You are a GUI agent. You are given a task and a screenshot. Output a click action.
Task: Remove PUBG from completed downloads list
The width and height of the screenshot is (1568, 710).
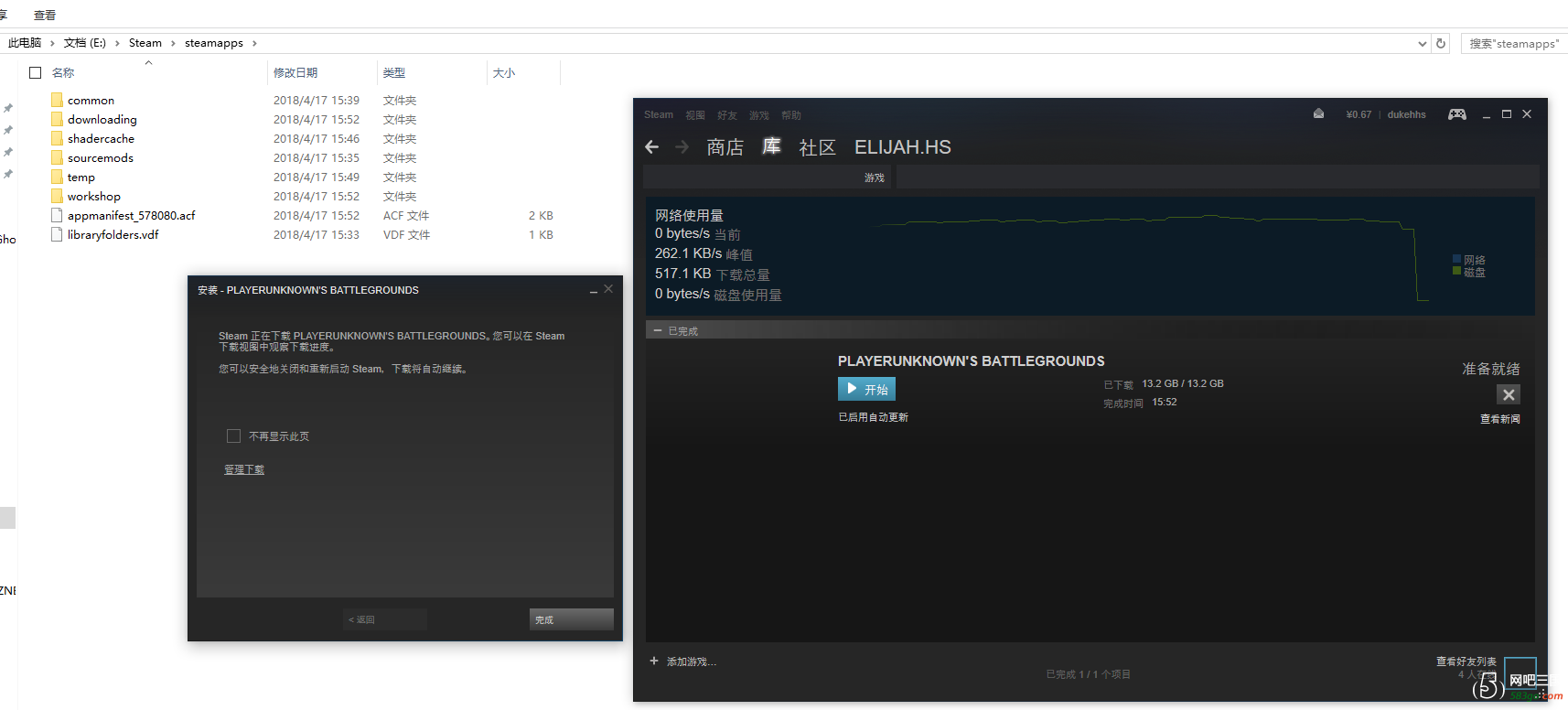[x=1509, y=394]
